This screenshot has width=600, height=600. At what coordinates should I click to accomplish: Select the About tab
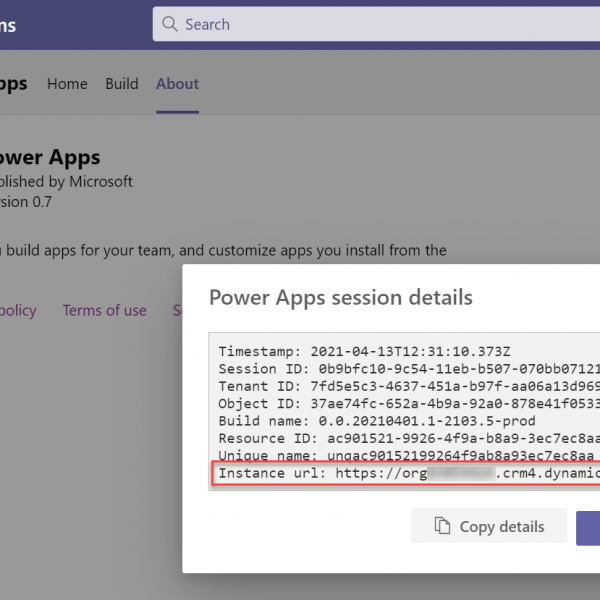[x=178, y=84]
